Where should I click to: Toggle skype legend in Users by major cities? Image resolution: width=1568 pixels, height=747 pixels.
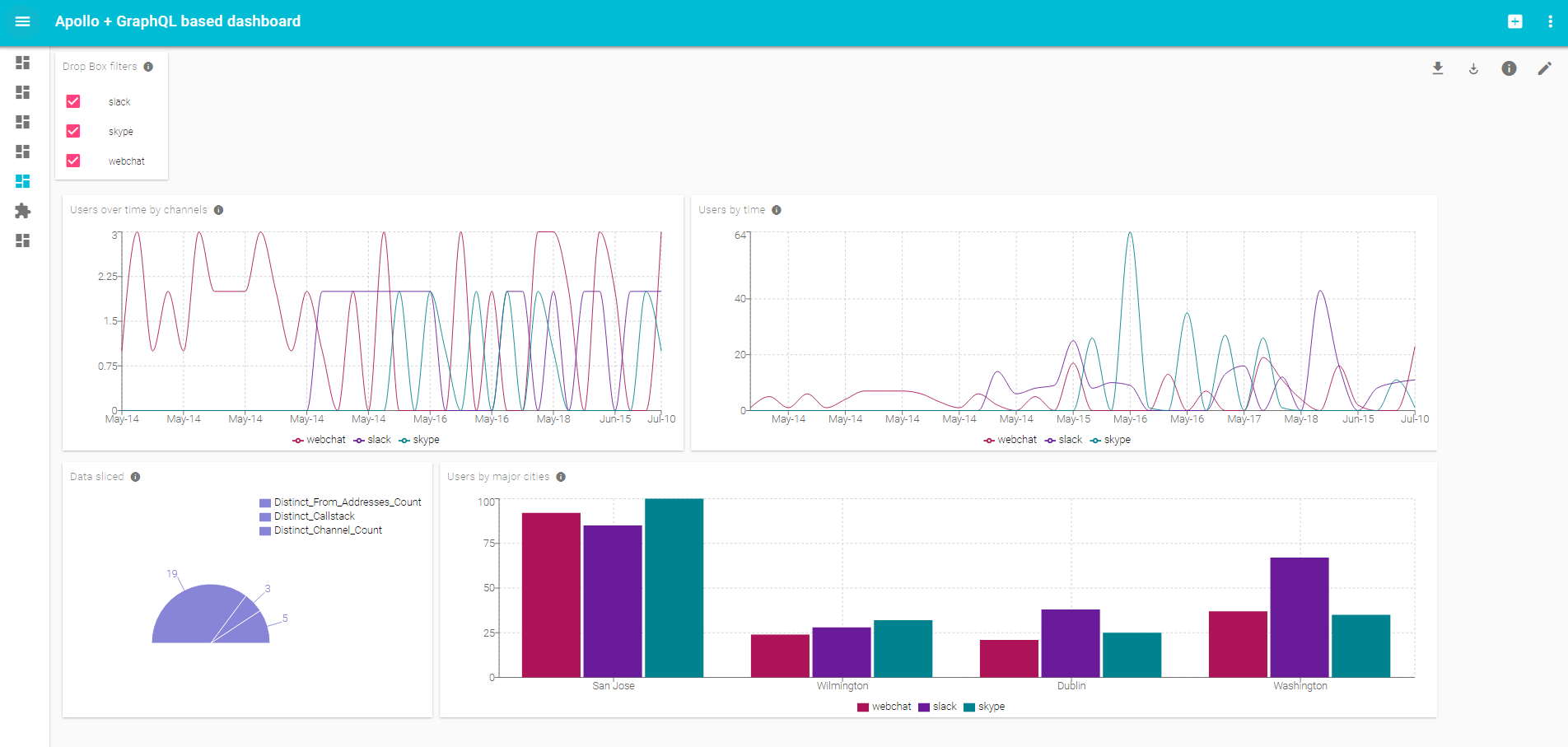pyautogui.click(x=984, y=707)
